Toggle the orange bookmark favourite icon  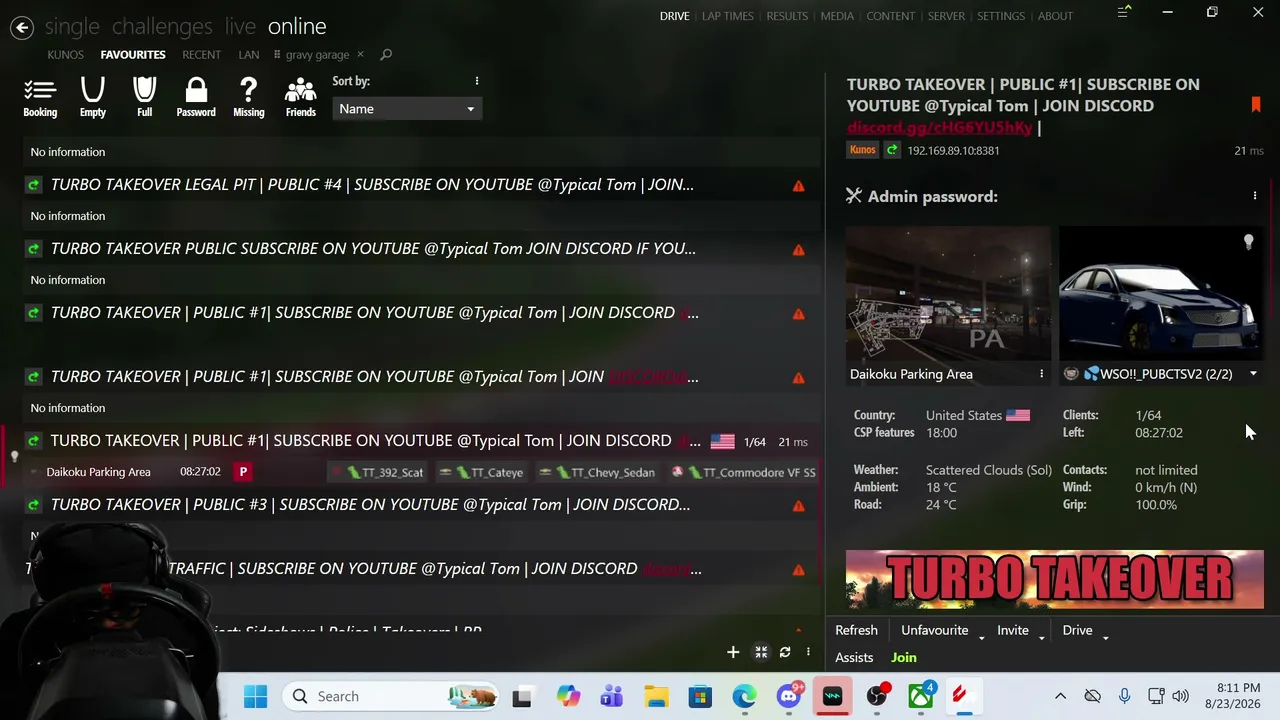pyautogui.click(x=1256, y=104)
